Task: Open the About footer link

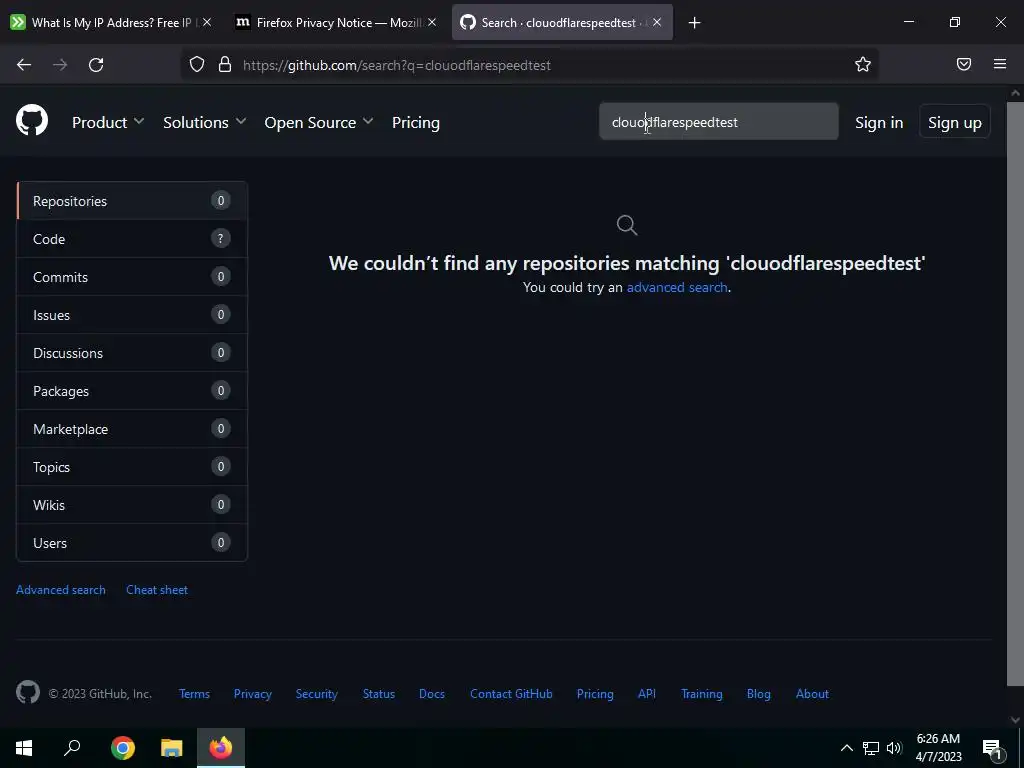Action: (x=812, y=694)
